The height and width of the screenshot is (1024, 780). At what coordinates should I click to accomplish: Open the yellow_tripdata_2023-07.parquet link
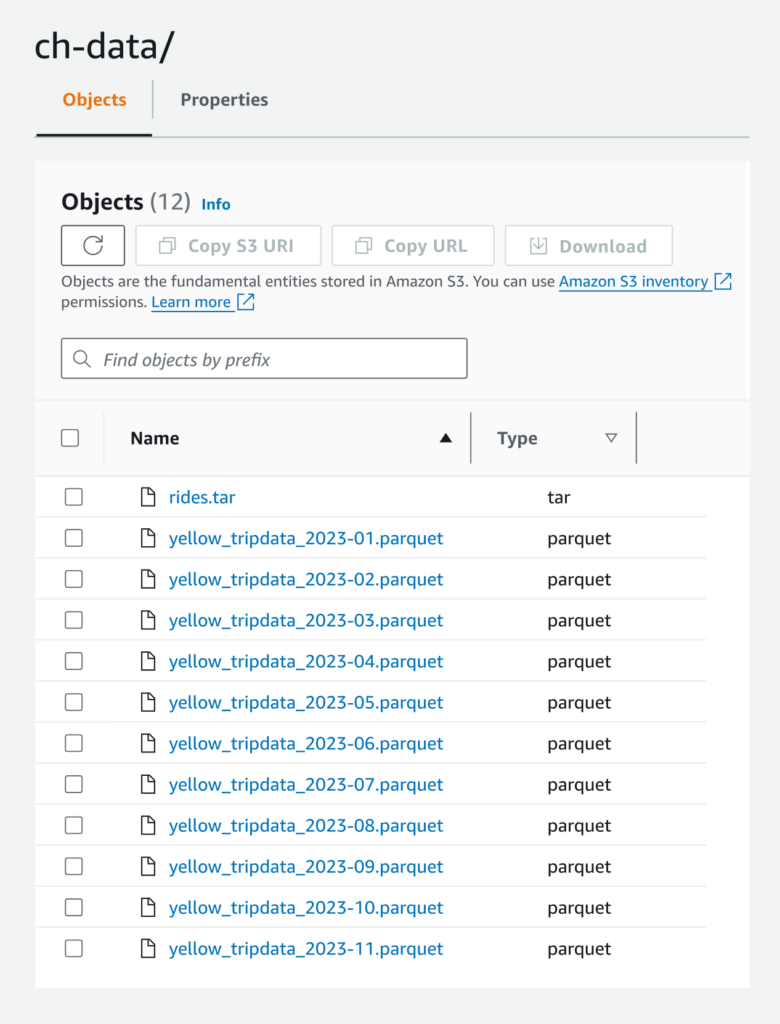coord(306,784)
